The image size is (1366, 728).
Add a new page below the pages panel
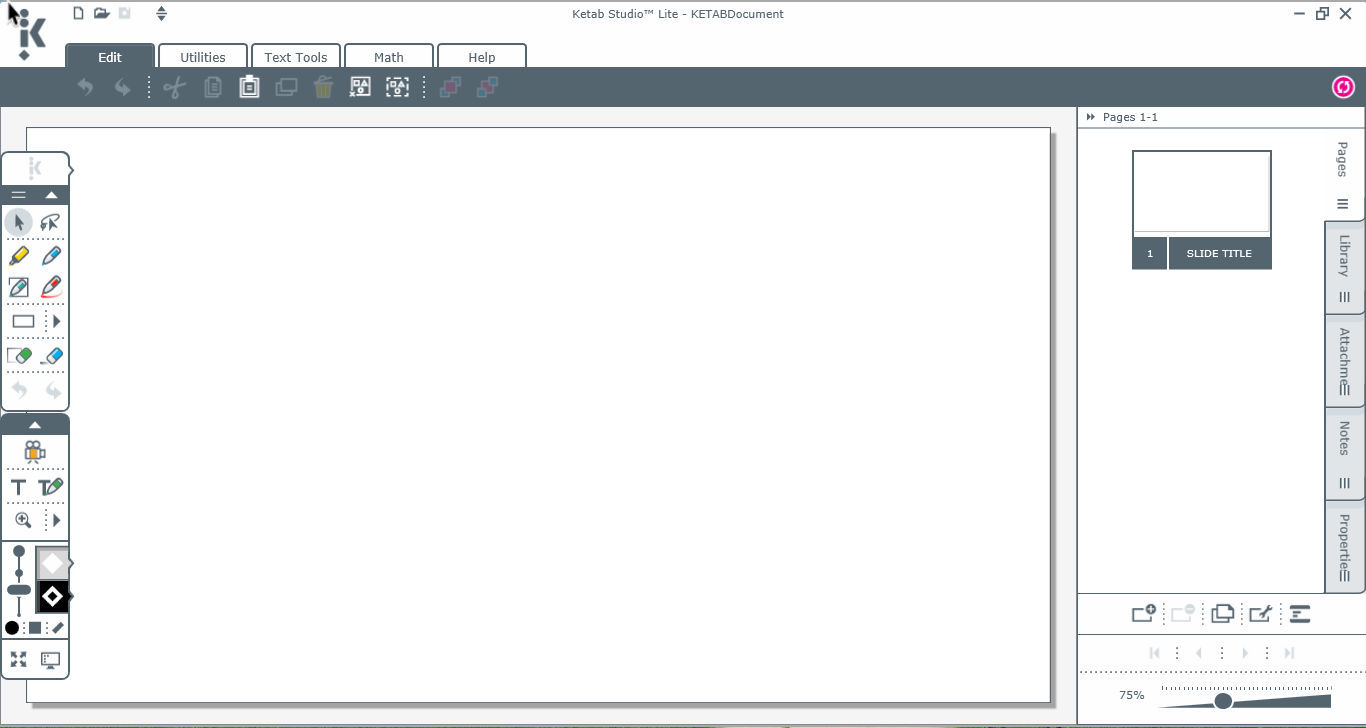coord(1144,614)
